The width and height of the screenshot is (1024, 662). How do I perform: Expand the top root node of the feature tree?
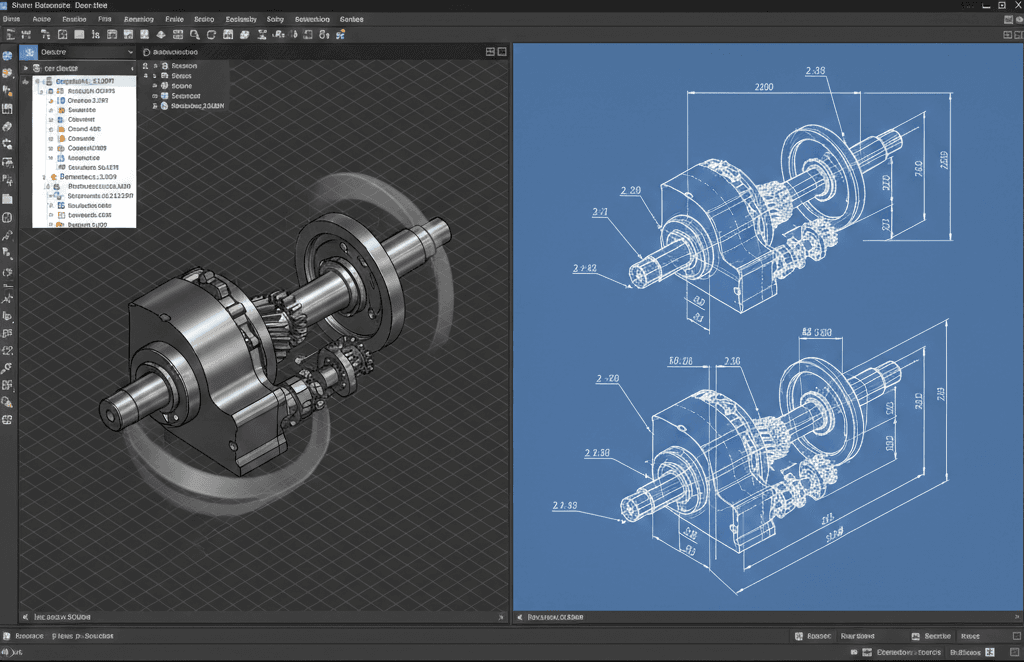38,80
